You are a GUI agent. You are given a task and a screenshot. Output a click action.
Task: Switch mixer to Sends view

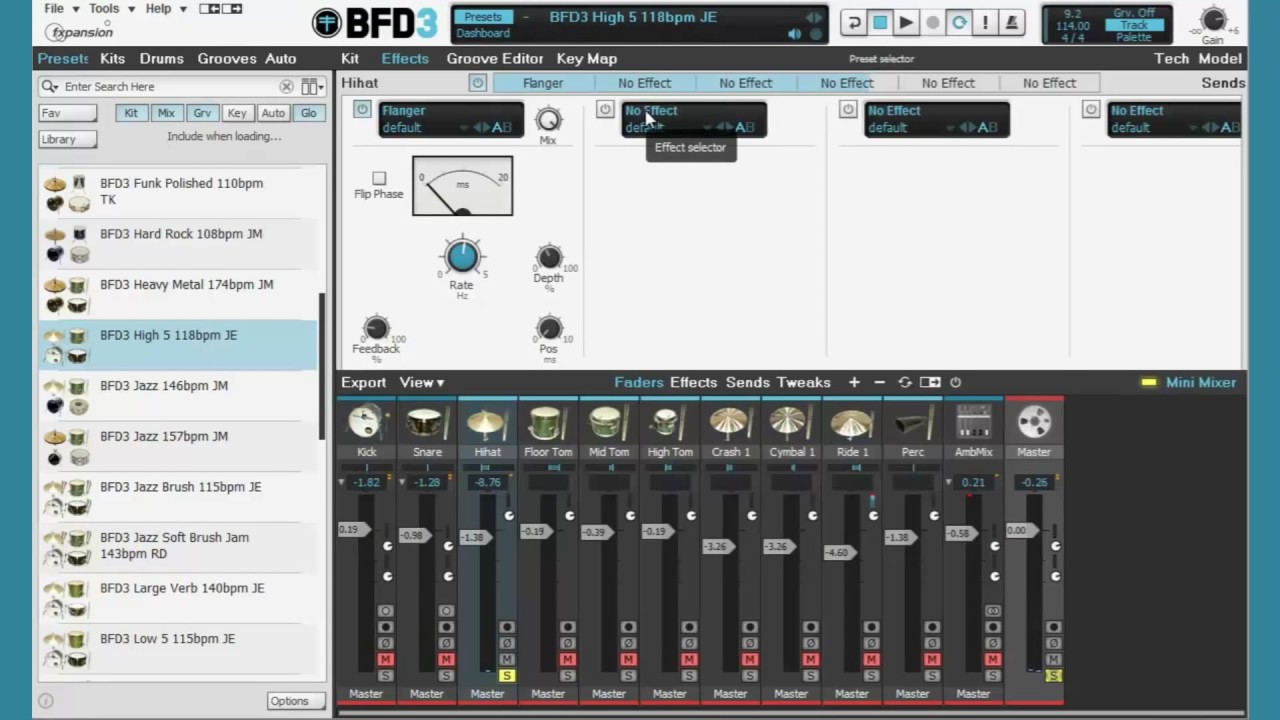[747, 382]
